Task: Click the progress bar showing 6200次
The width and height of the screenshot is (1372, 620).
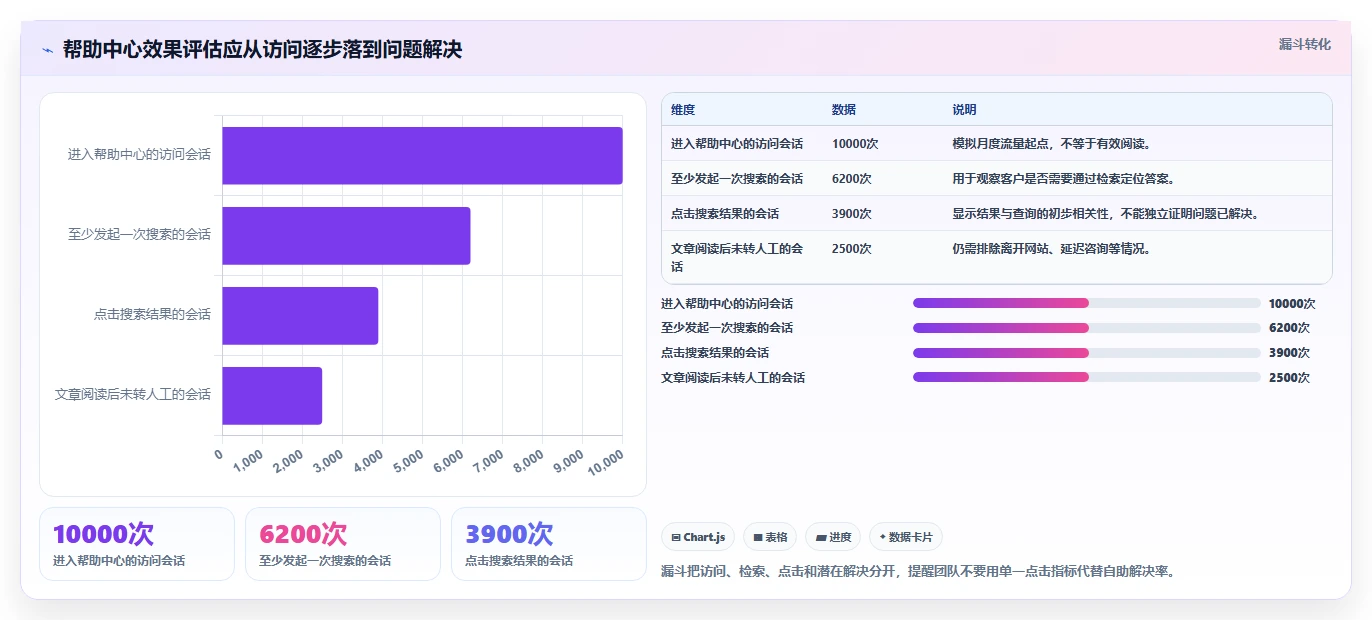Action: click(1087, 328)
